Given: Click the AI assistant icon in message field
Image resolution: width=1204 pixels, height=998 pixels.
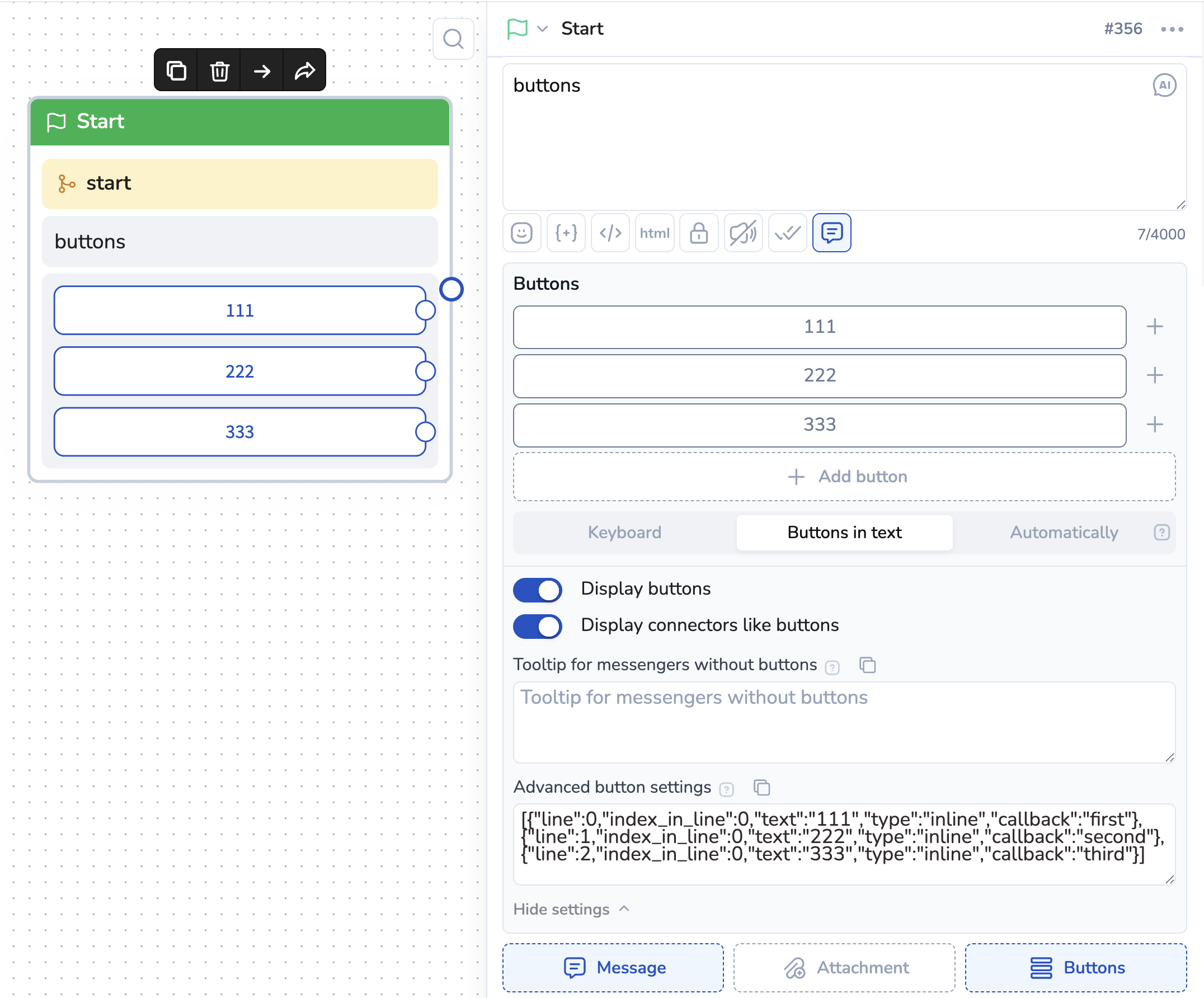Looking at the screenshot, I should click(x=1164, y=86).
